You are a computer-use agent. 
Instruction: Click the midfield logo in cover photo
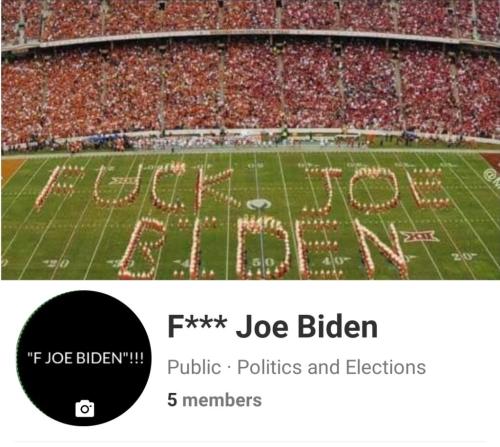259,204
